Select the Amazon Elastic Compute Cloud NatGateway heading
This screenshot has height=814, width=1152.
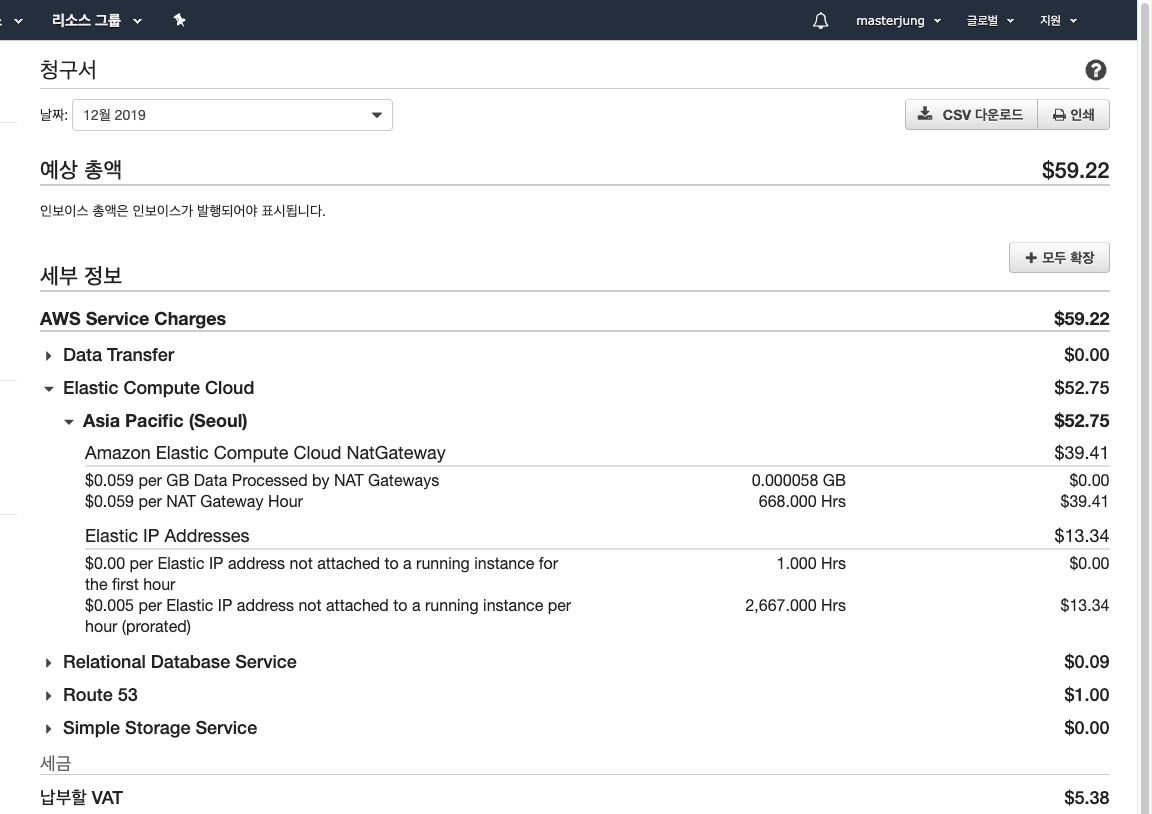point(265,453)
